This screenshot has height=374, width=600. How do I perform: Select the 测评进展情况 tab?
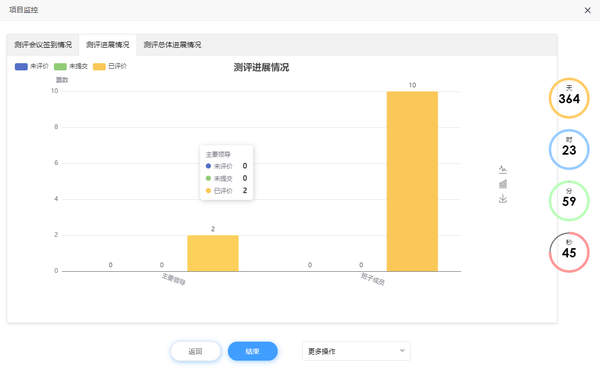pyautogui.click(x=108, y=45)
